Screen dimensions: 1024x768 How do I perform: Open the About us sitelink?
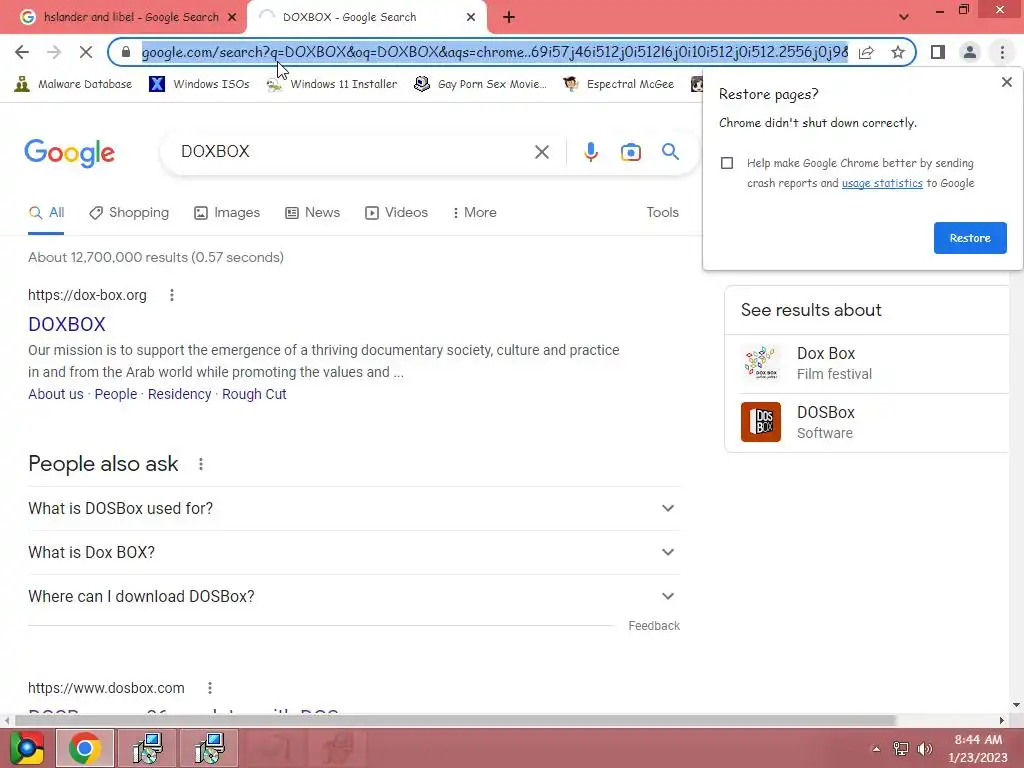point(56,394)
